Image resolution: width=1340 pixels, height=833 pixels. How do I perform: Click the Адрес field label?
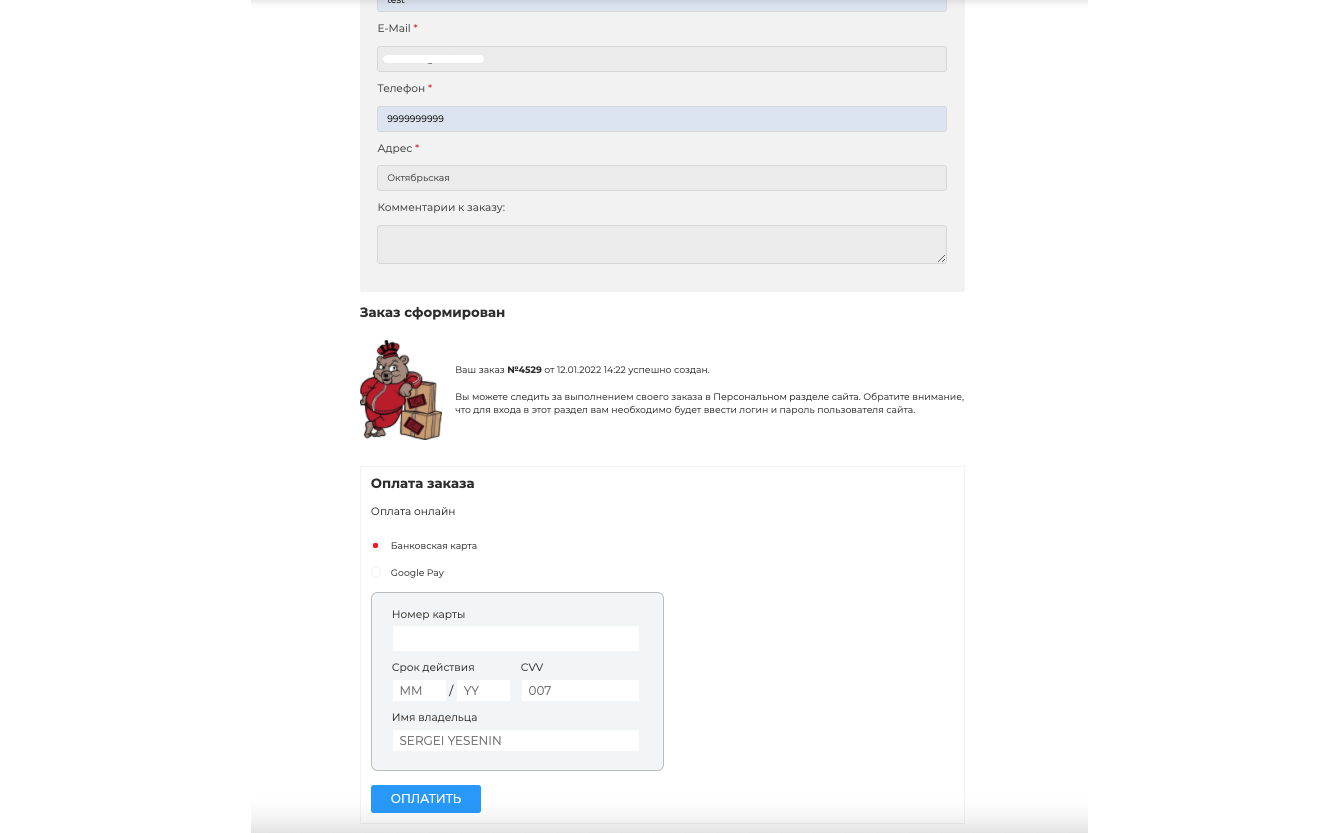(x=395, y=148)
